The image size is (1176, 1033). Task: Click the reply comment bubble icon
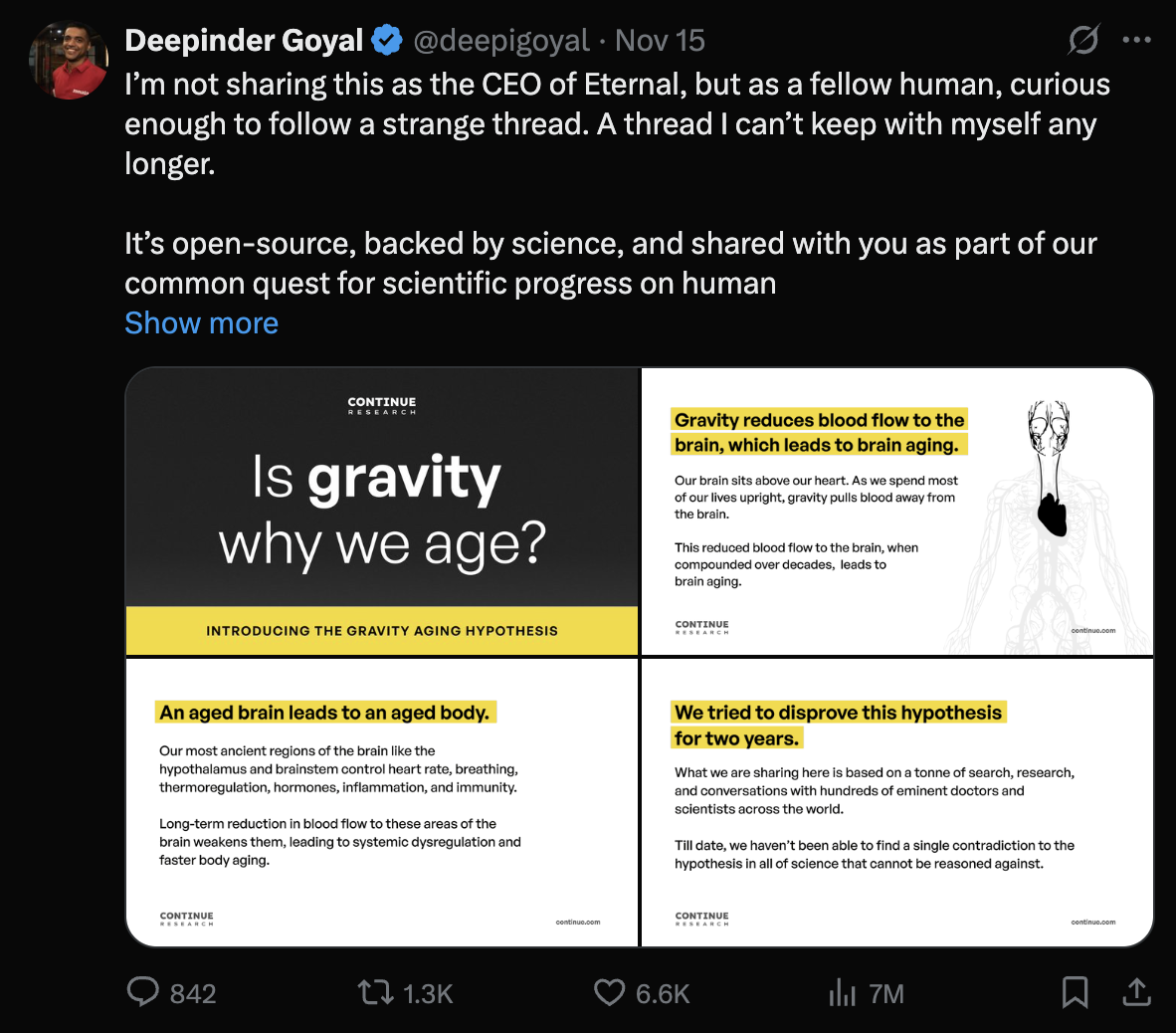click(143, 991)
